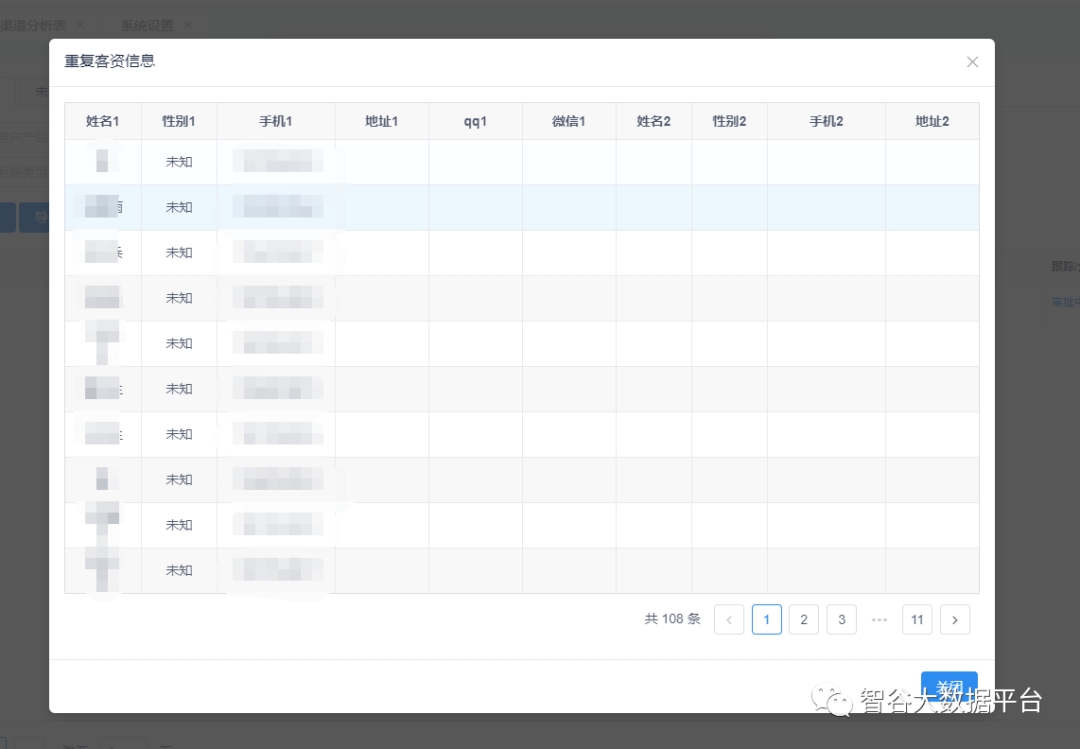1080x749 pixels.
Task: Go to previous page arrow in pagination
Action: 729,619
